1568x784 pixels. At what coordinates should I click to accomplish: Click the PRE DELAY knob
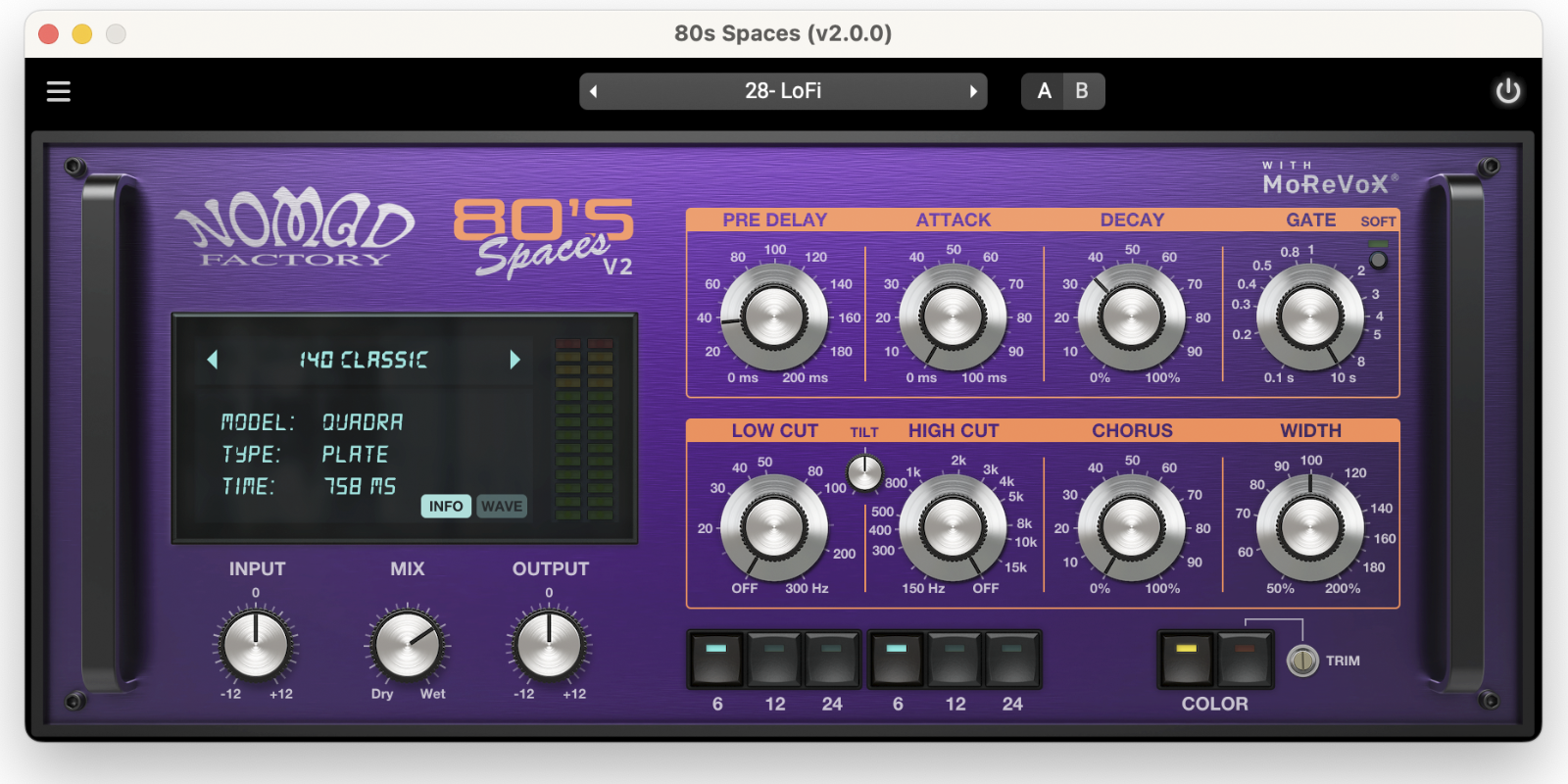pyautogui.click(x=774, y=318)
